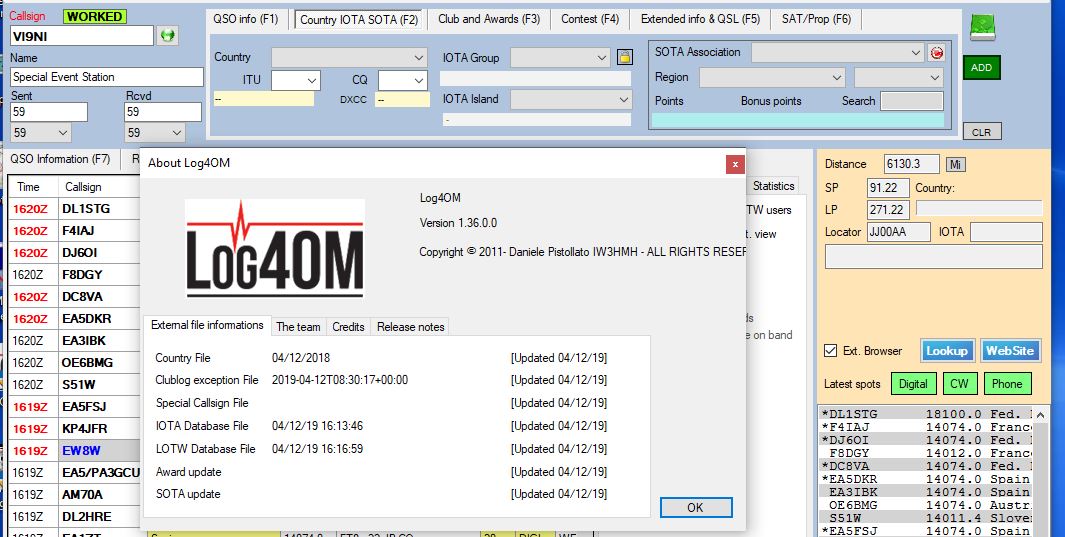Toggle Digital spots filter
Viewport: 1065px width, 537px height.
(x=914, y=384)
